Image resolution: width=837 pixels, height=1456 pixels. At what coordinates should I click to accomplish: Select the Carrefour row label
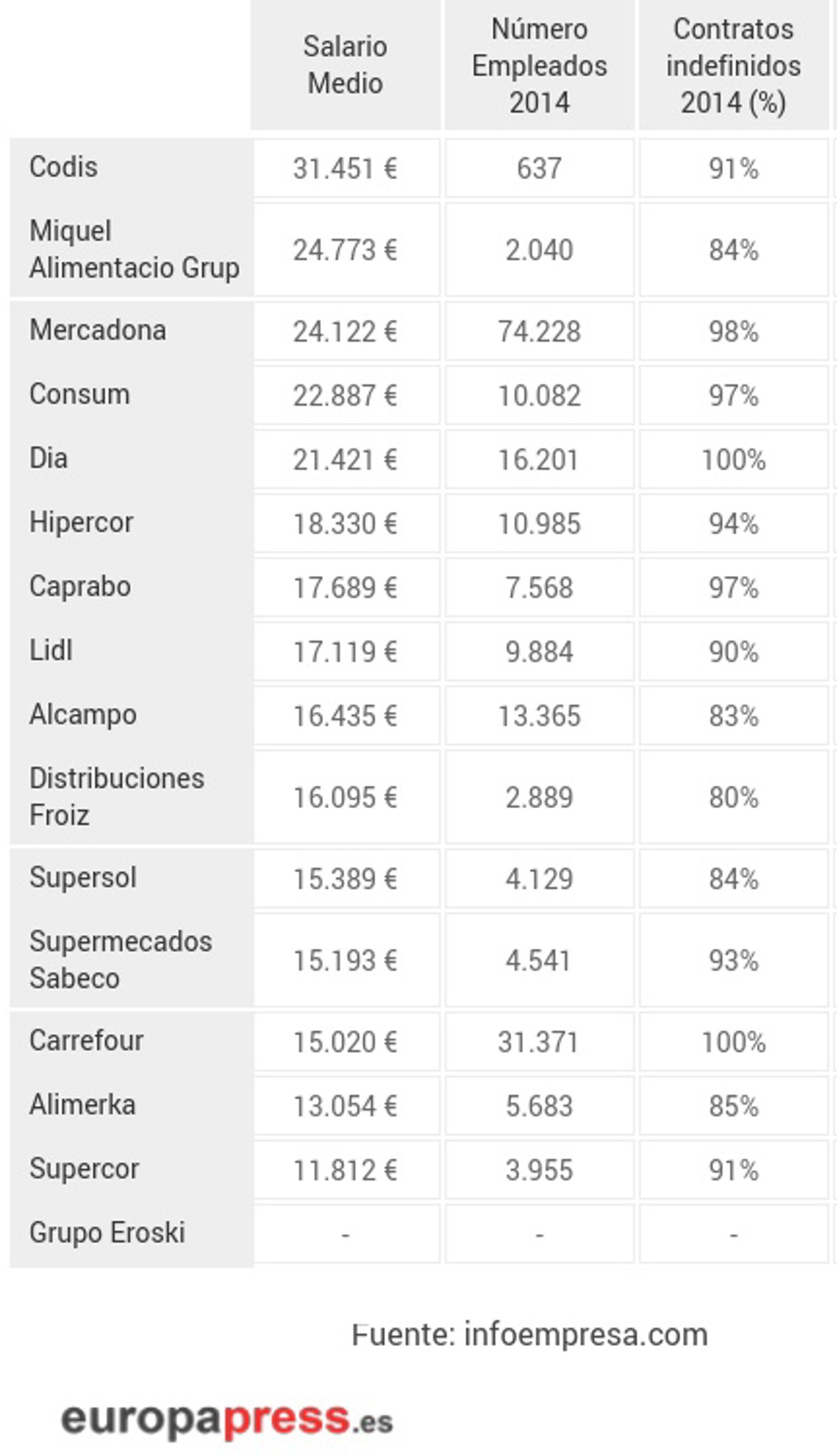[x=86, y=1041]
